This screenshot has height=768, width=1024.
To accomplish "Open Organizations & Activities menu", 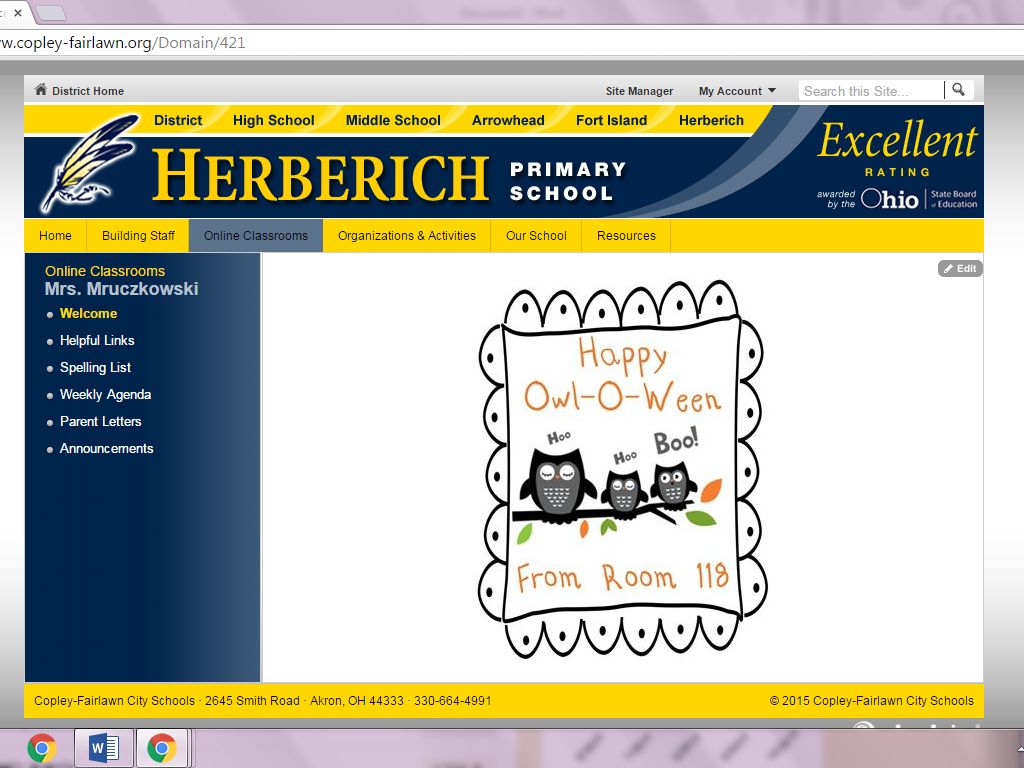I will [x=407, y=236].
